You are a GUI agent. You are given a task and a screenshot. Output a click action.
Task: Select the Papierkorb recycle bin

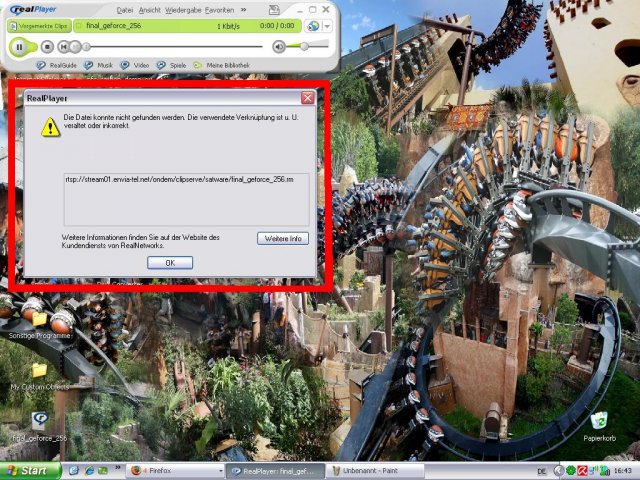(599, 427)
